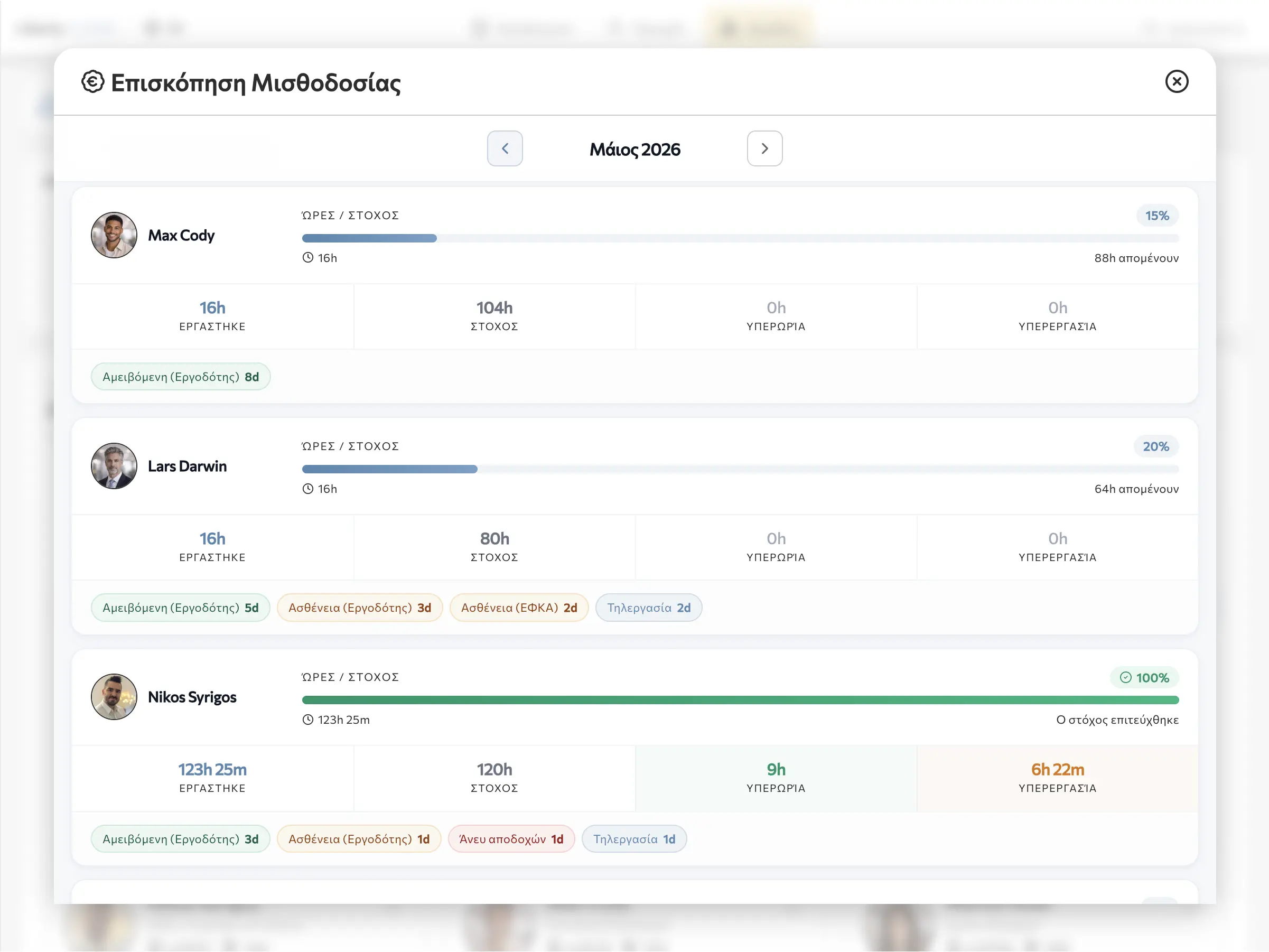This screenshot has height=952, width=1269.
Task: Click Max Cody's 0h ΥΠΕΡΕΡΓΑΣΙΑ cell
Action: point(1057,316)
